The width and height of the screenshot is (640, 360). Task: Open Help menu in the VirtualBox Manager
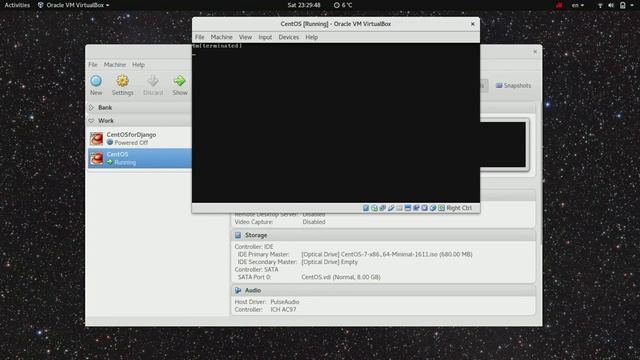pyautogui.click(x=138, y=65)
